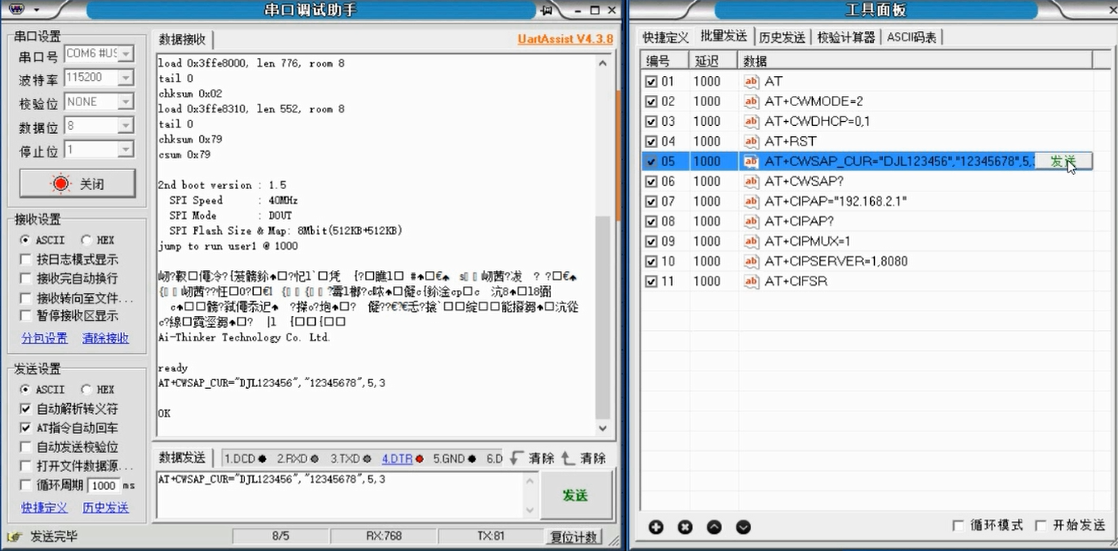Click the ab icon of the AT+CWSAP? row
The height and width of the screenshot is (551, 1118).
[752, 181]
